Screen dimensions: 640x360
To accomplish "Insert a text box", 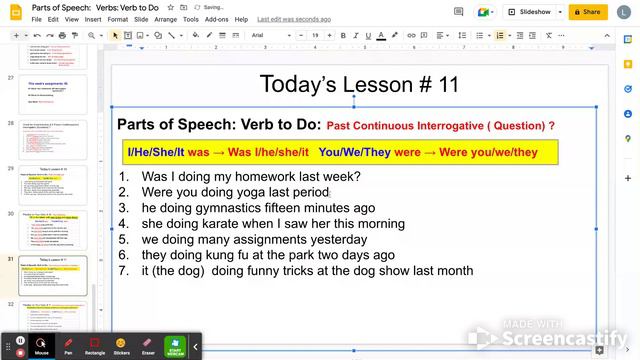I will pyautogui.click(x=128, y=36).
